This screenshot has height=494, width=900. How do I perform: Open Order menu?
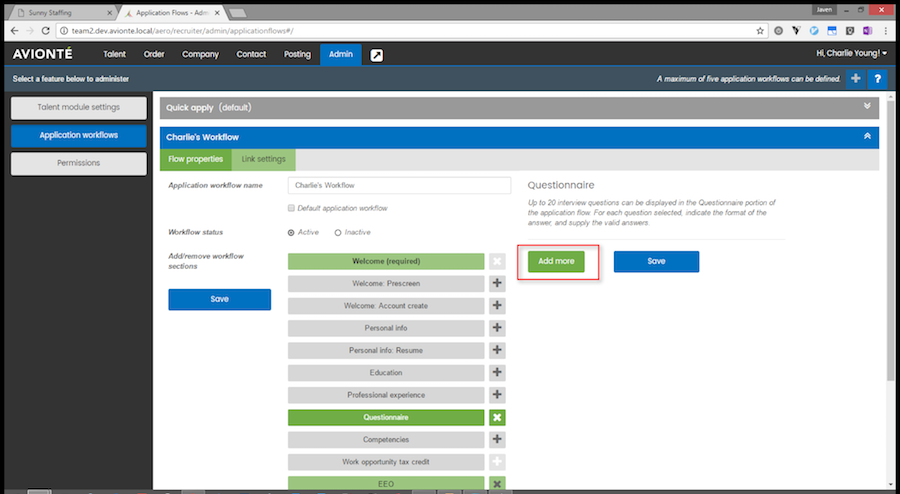pyautogui.click(x=154, y=55)
